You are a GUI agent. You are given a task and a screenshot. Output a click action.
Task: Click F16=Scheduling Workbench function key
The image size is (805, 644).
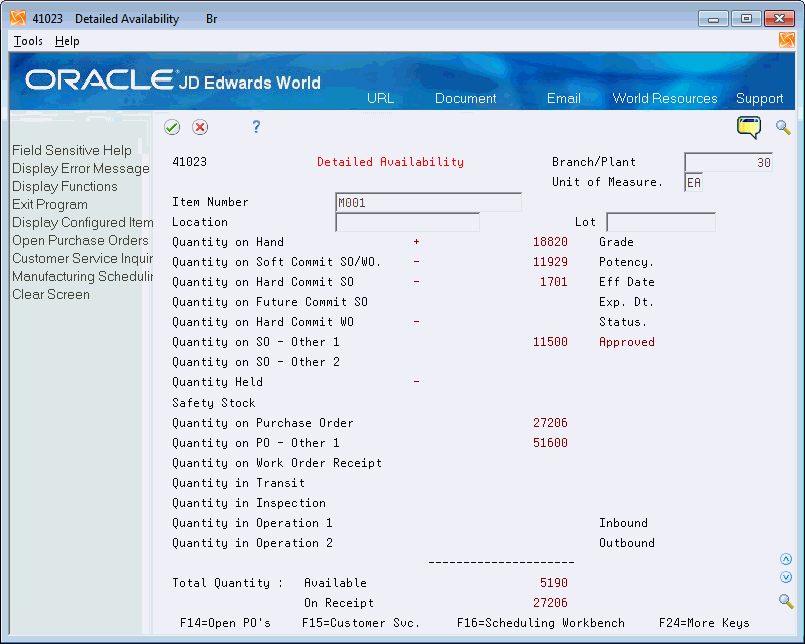[541, 623]
